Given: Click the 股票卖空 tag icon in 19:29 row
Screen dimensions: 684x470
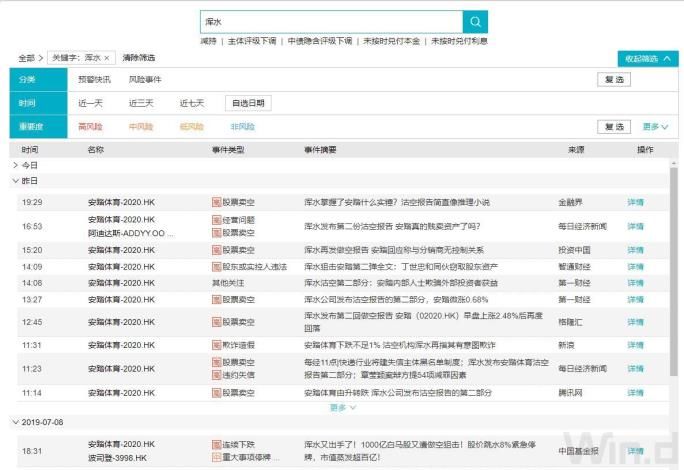Looking at the screenshot, I should [217, 202].
